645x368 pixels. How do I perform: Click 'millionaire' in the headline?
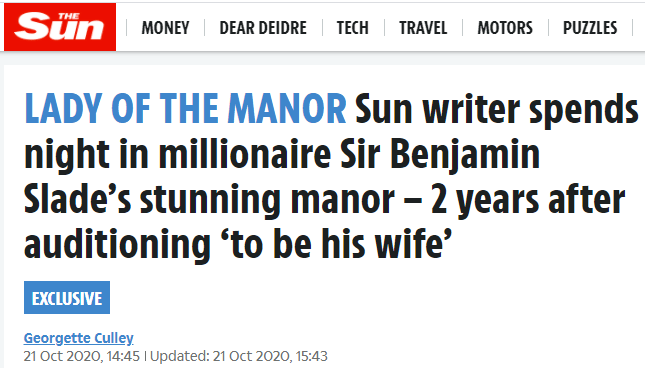245,155
